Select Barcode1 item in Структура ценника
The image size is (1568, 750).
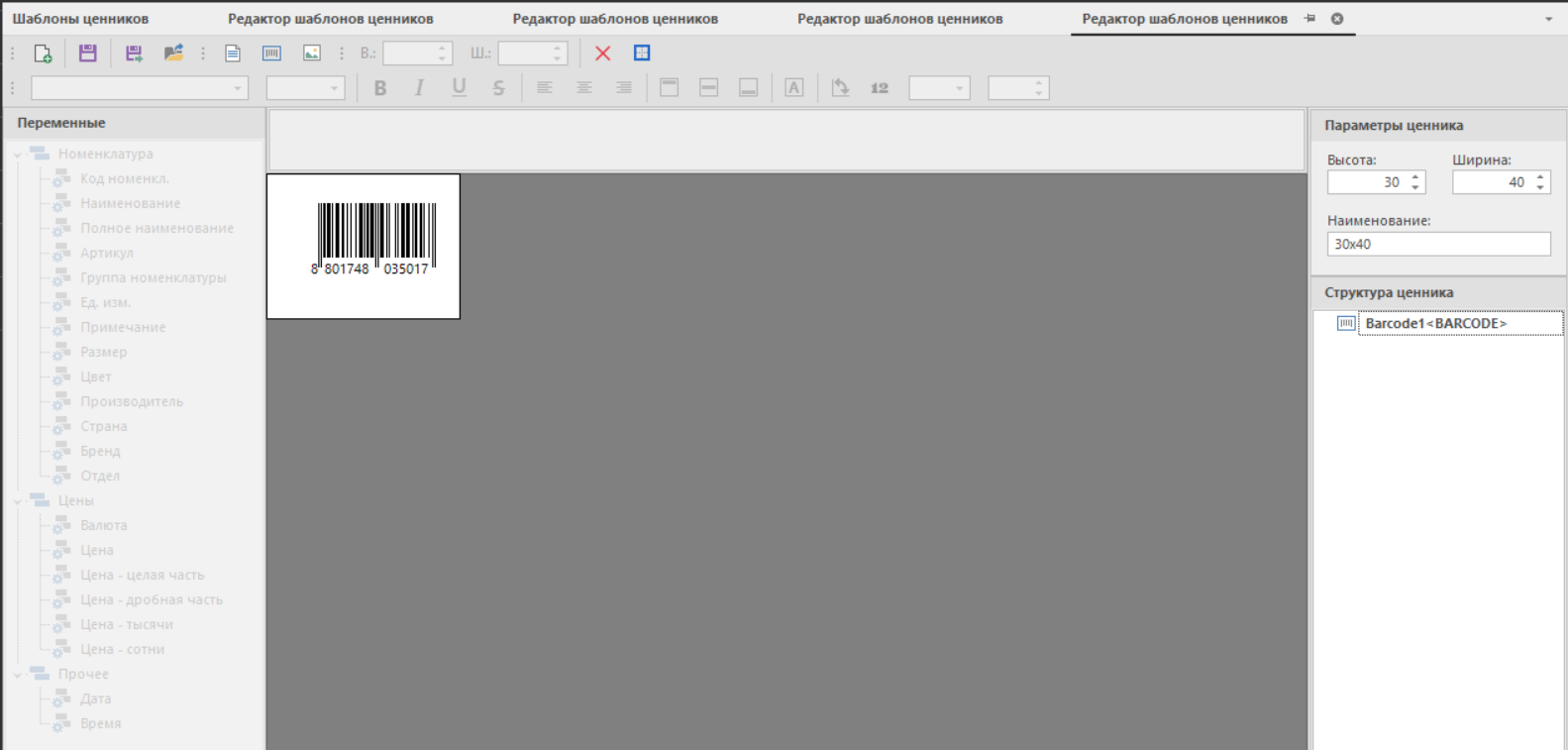click(x=1435, y=324)
